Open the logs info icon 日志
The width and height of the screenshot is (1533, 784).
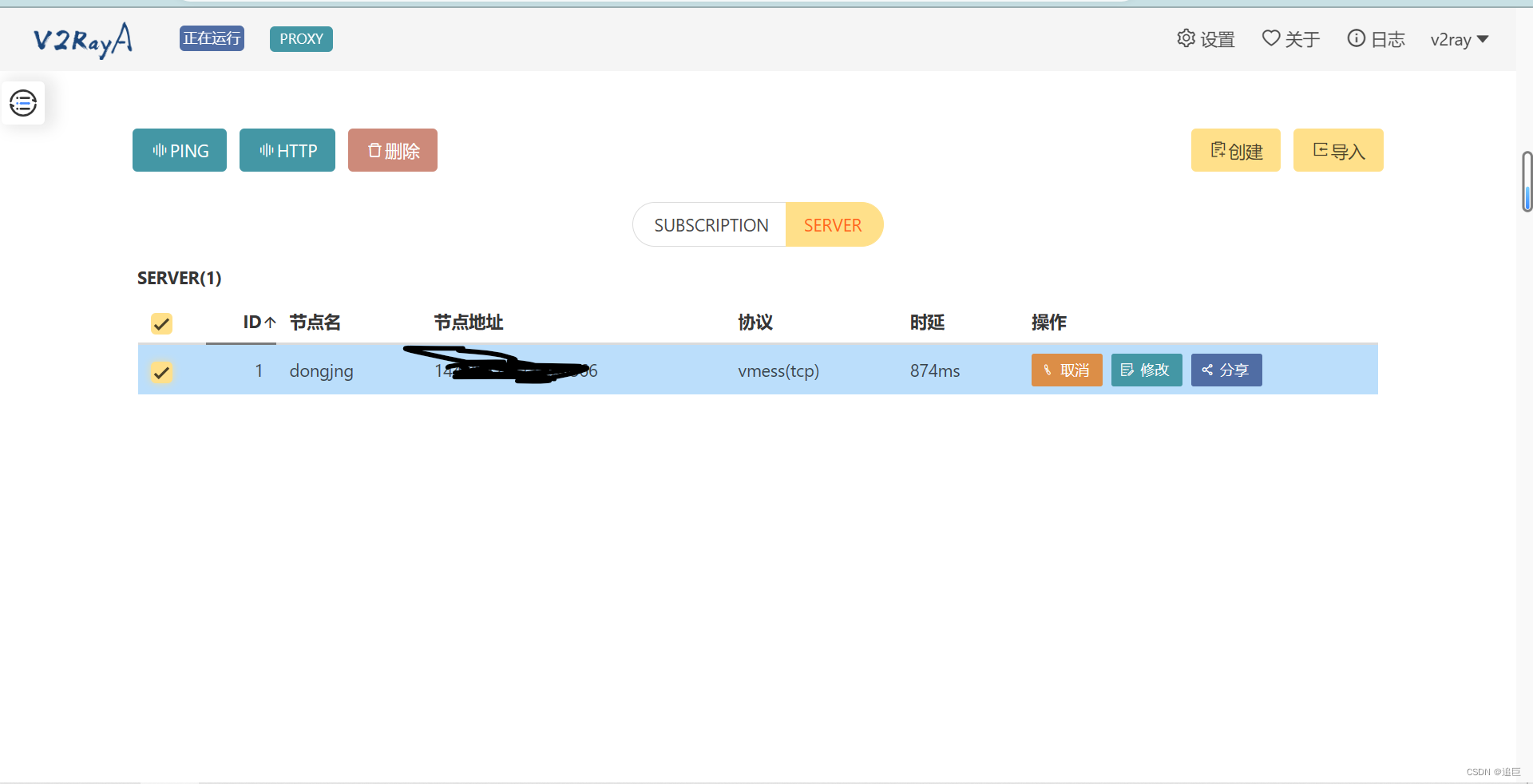1376,39
